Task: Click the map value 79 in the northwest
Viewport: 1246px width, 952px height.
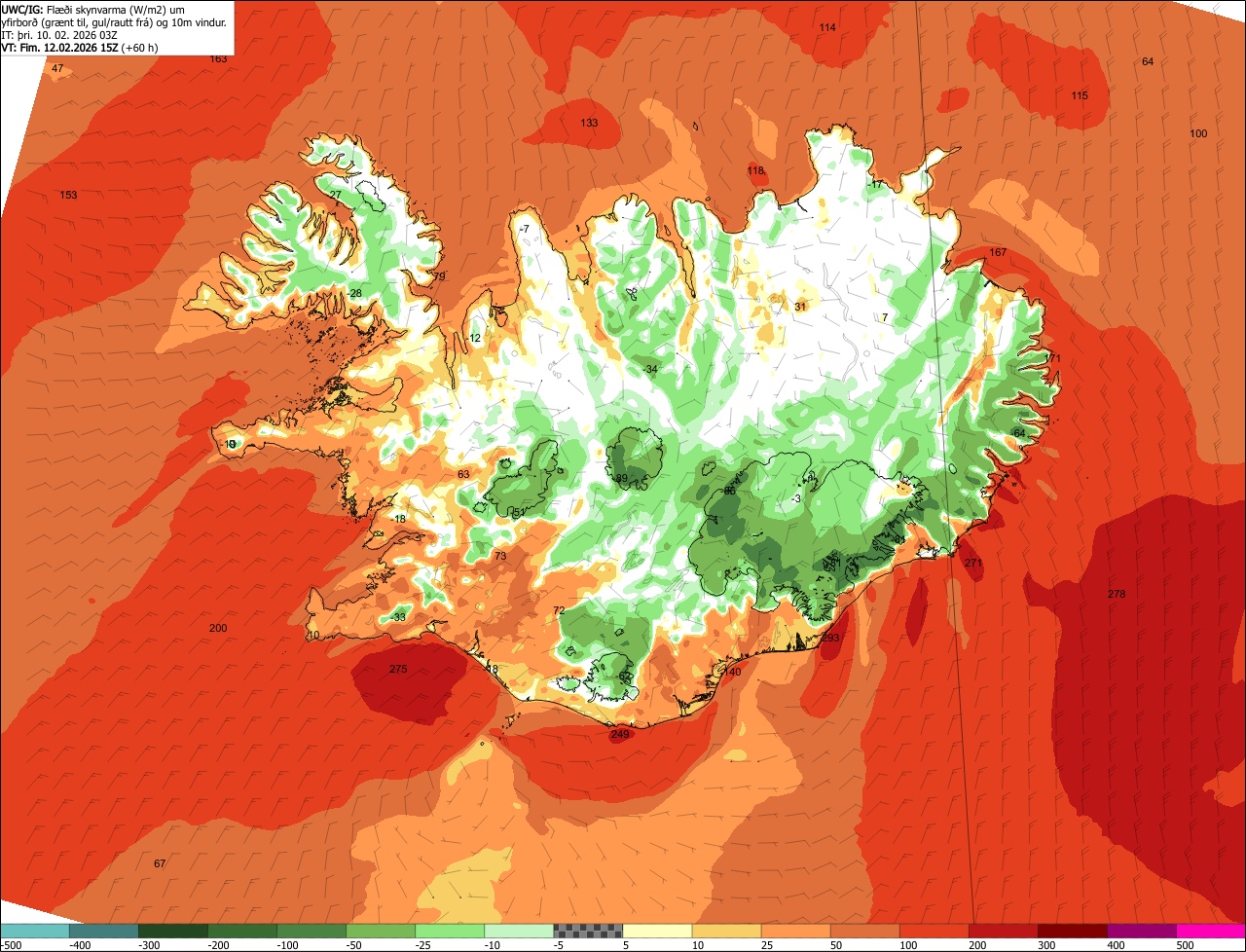Action: click(x=439, y=276)
